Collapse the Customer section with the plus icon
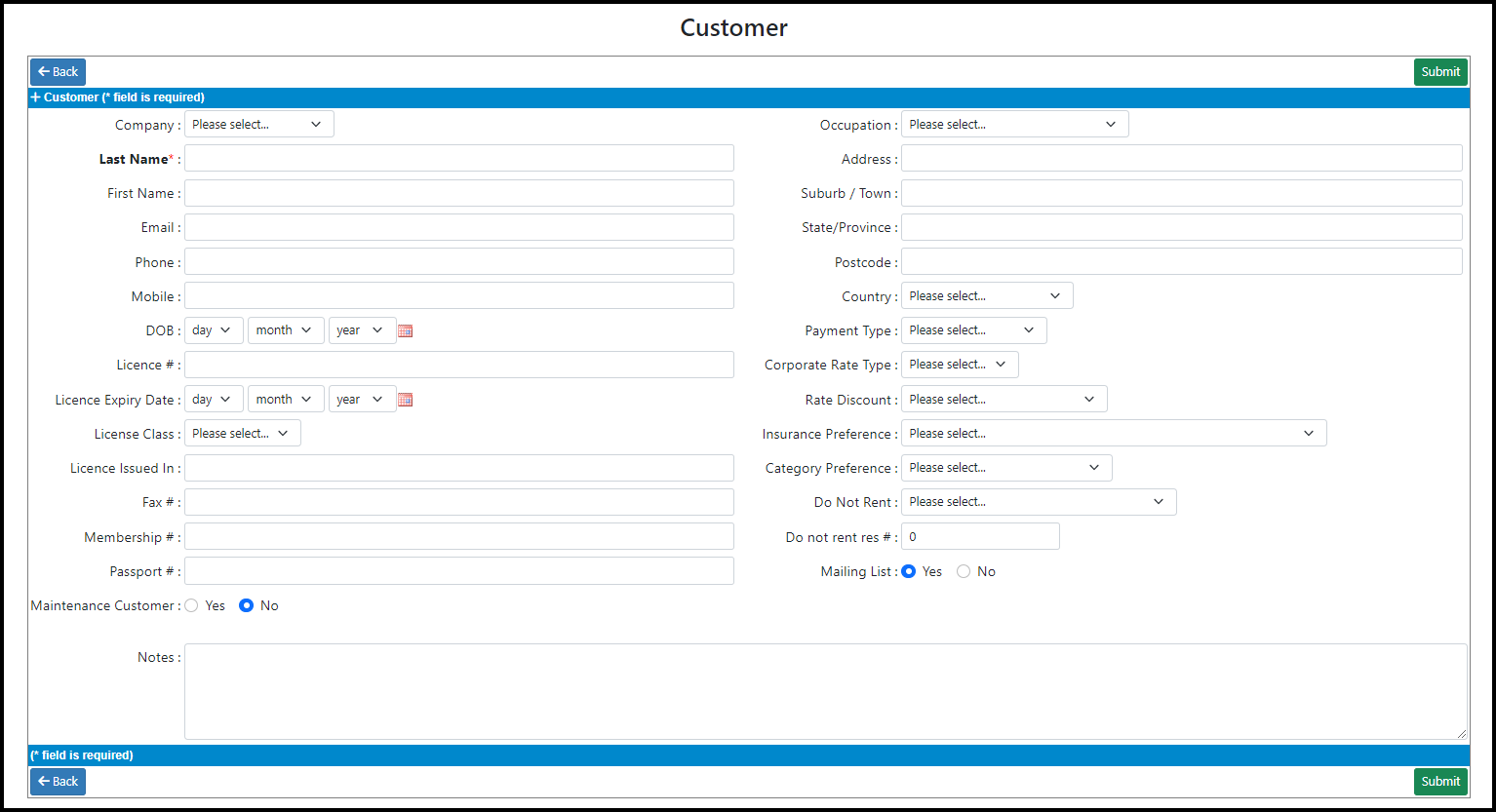Screen dimensions: 1496x812 click(x=36, y=97)
